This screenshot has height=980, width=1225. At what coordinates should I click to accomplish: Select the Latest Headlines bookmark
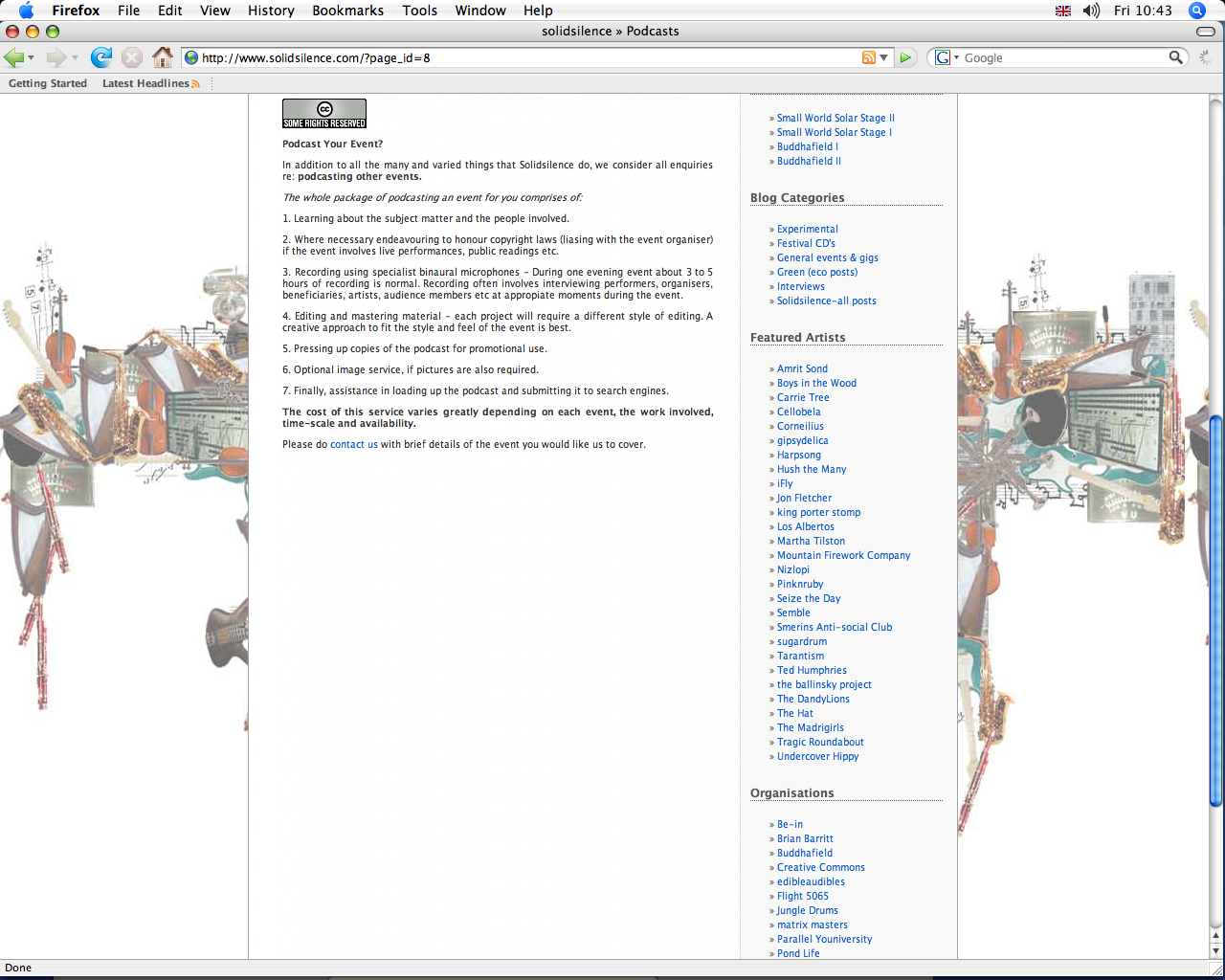[145, 83]
